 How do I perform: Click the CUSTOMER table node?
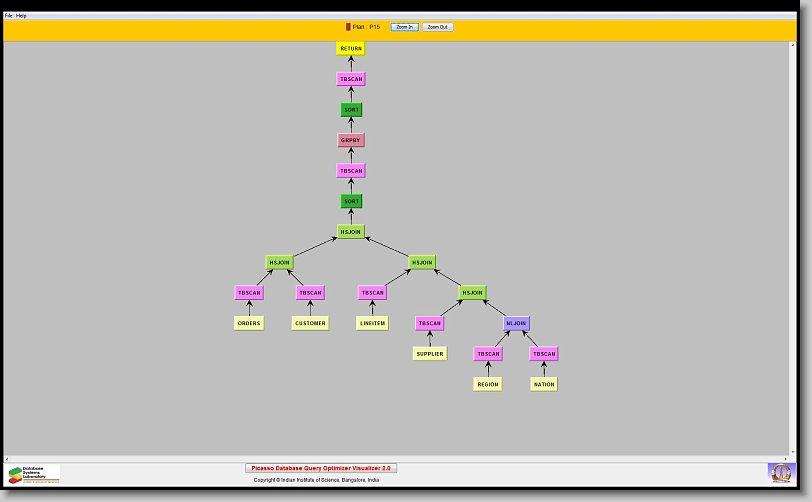click(310, 323)
